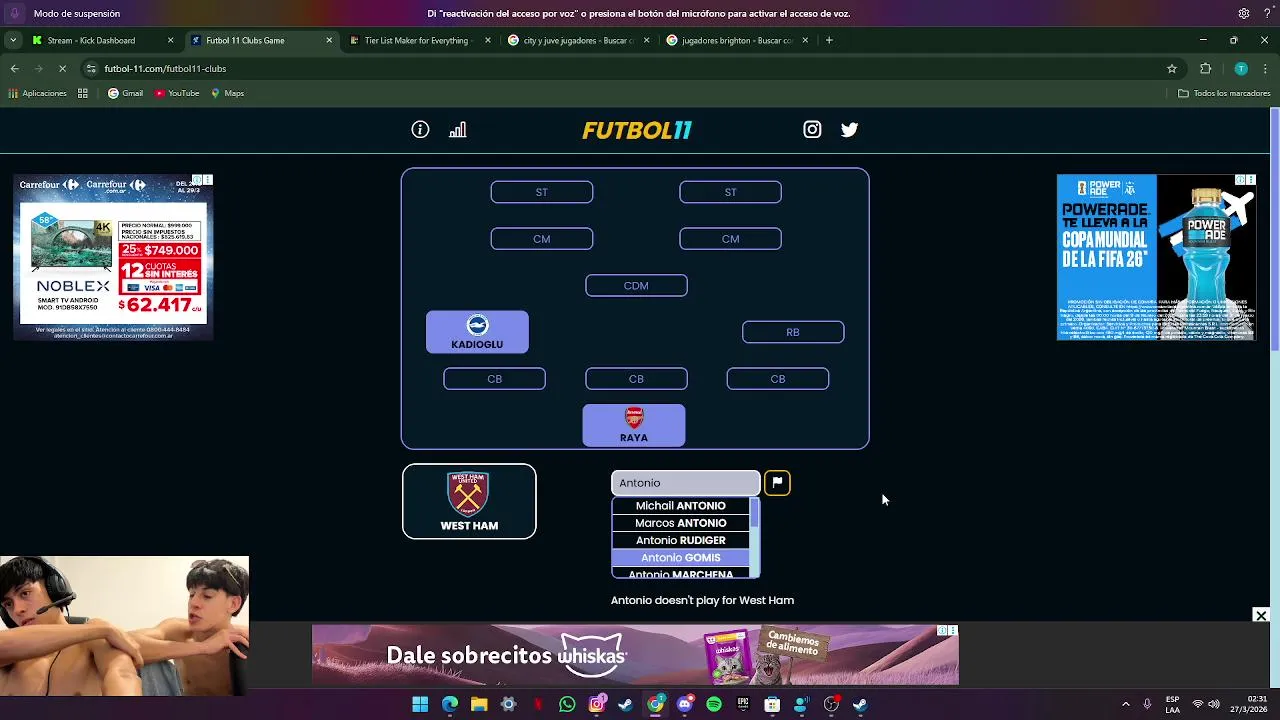Choose Antonio MARCHENA from suggestions
This screenshot has height=720, width=1280.
coord(681,574)
